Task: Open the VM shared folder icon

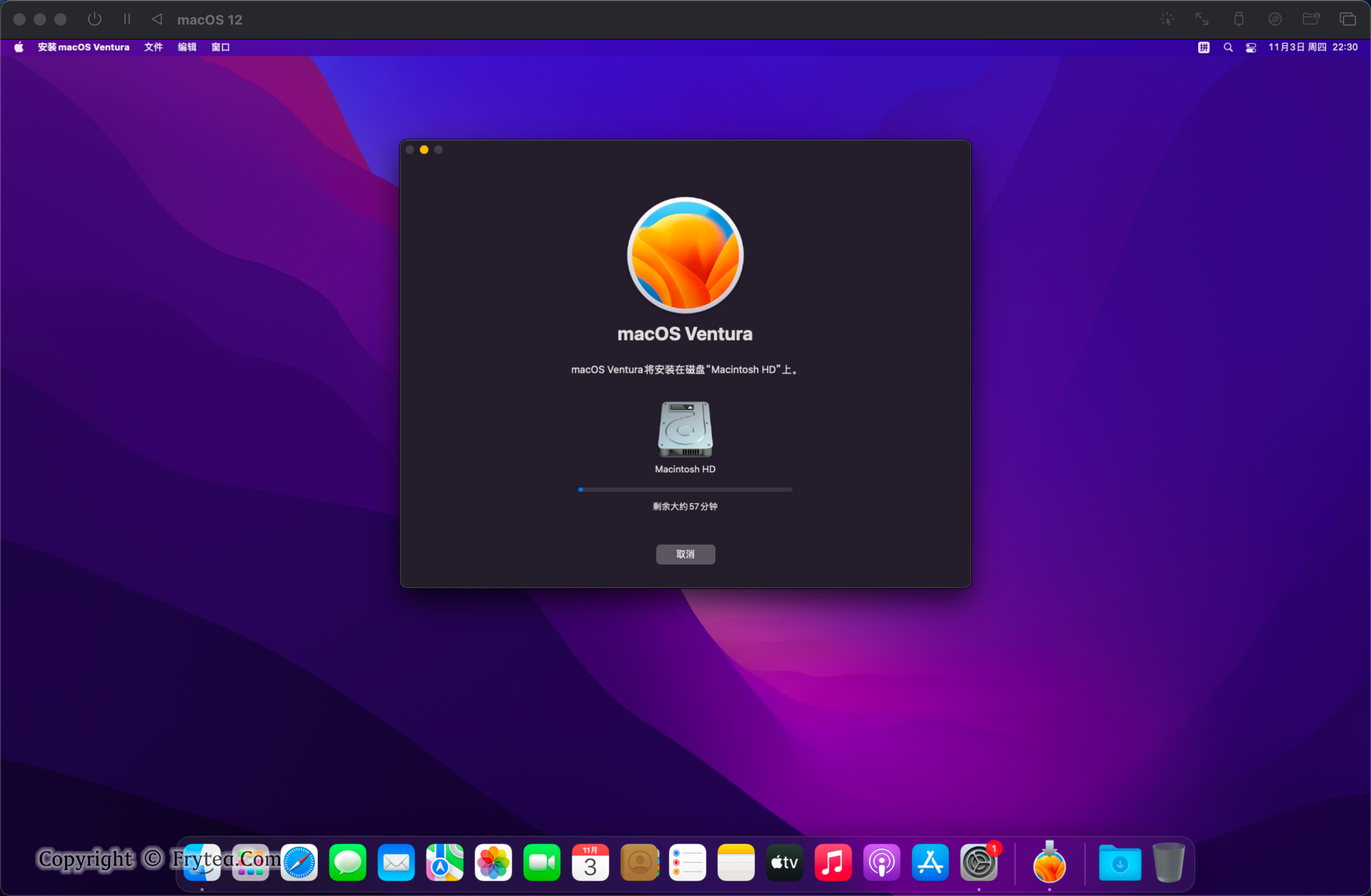Action: (1311, 19)
